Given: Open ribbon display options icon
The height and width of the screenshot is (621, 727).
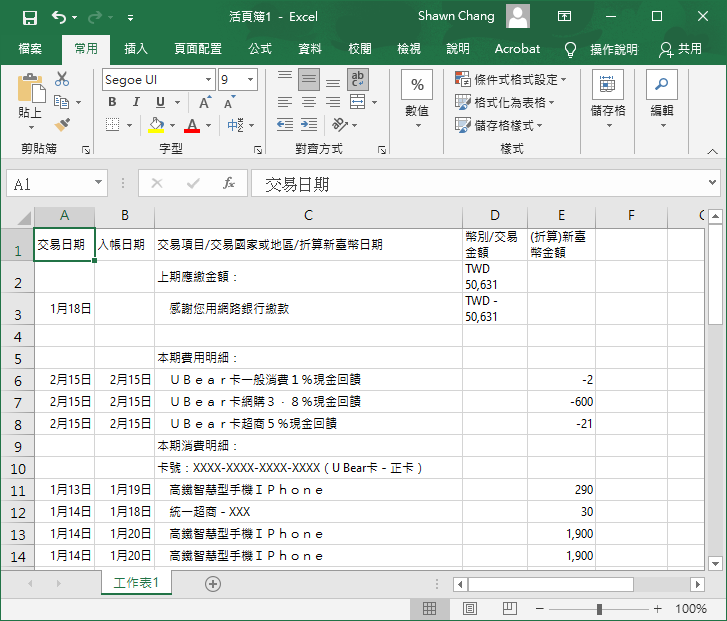Looking at the screenshot, I should click(564, 17).
